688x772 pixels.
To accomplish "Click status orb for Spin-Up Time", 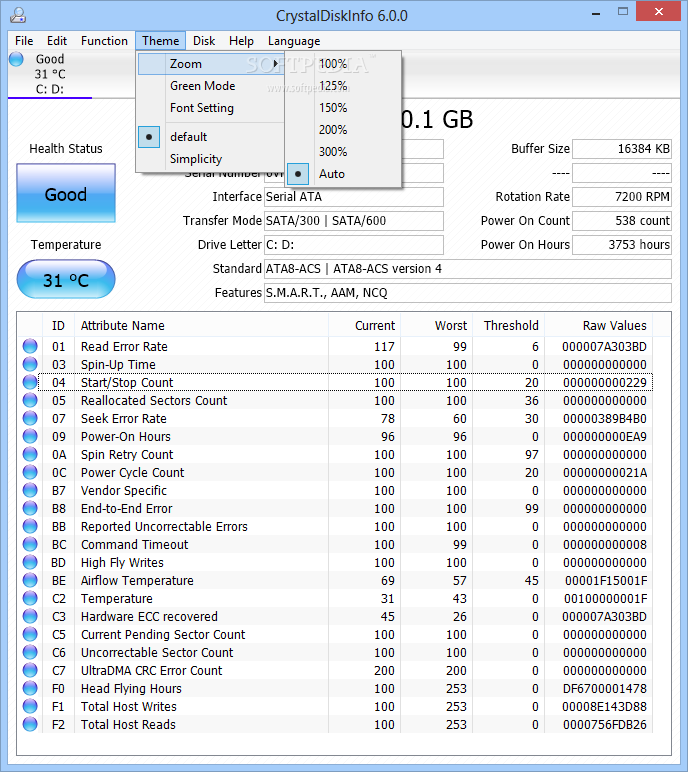I will click(30, 364).
